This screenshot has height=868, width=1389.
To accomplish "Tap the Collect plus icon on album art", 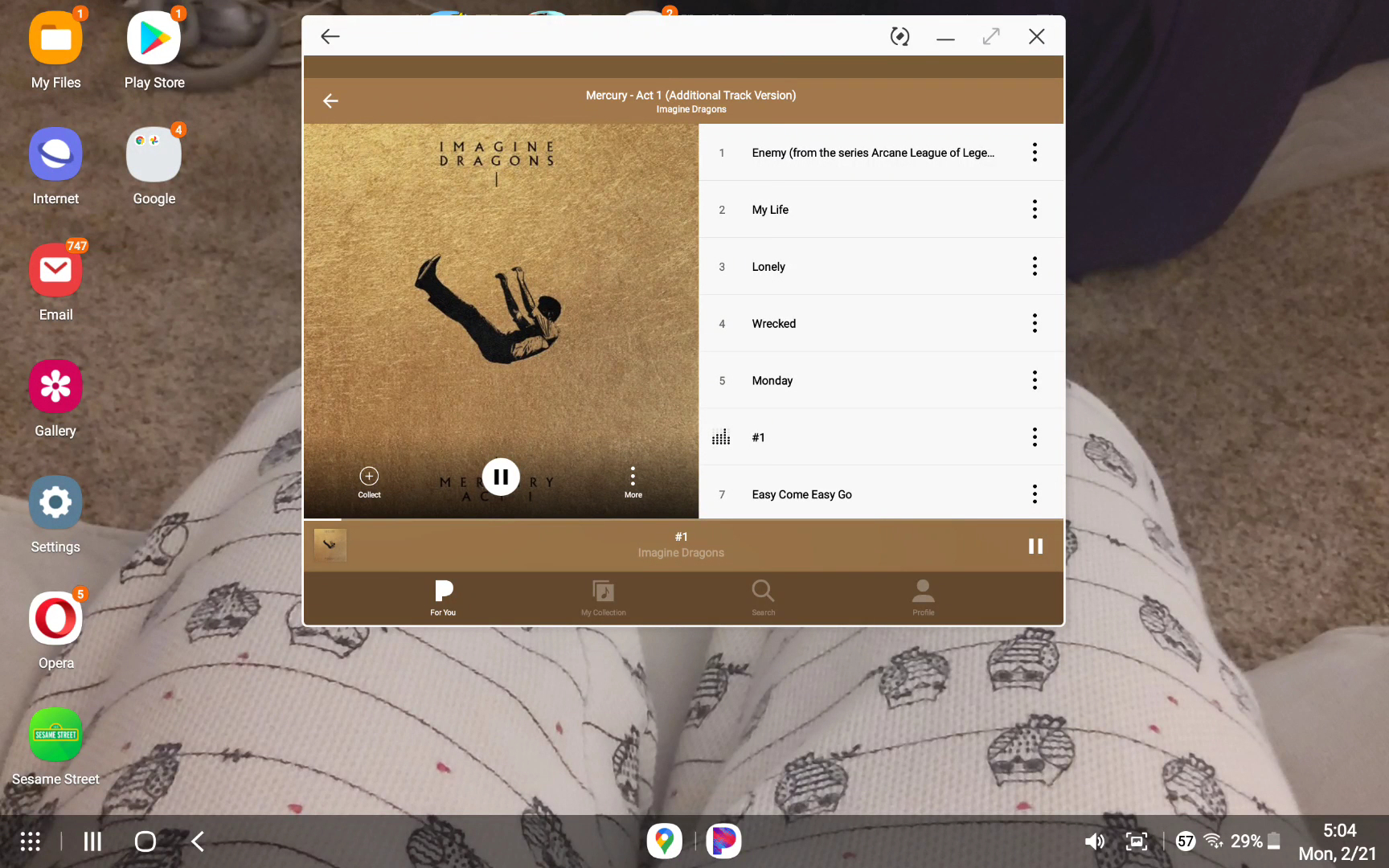I will (x=369, y=477).
